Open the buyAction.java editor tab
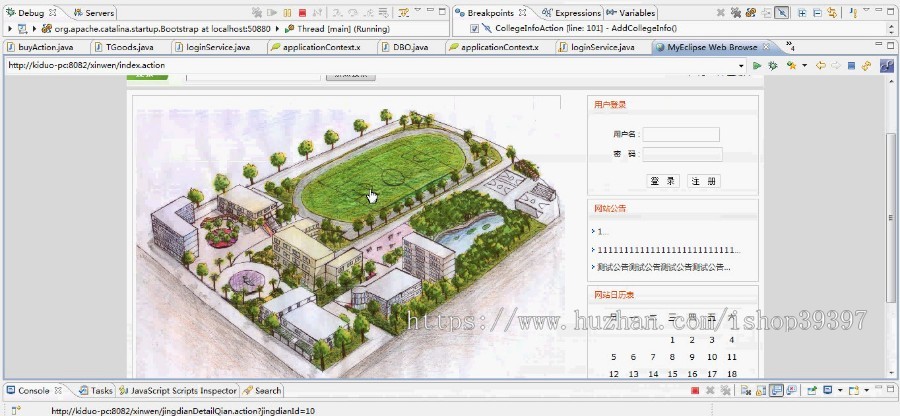This screenshot has width=900, height=416. 40,47
